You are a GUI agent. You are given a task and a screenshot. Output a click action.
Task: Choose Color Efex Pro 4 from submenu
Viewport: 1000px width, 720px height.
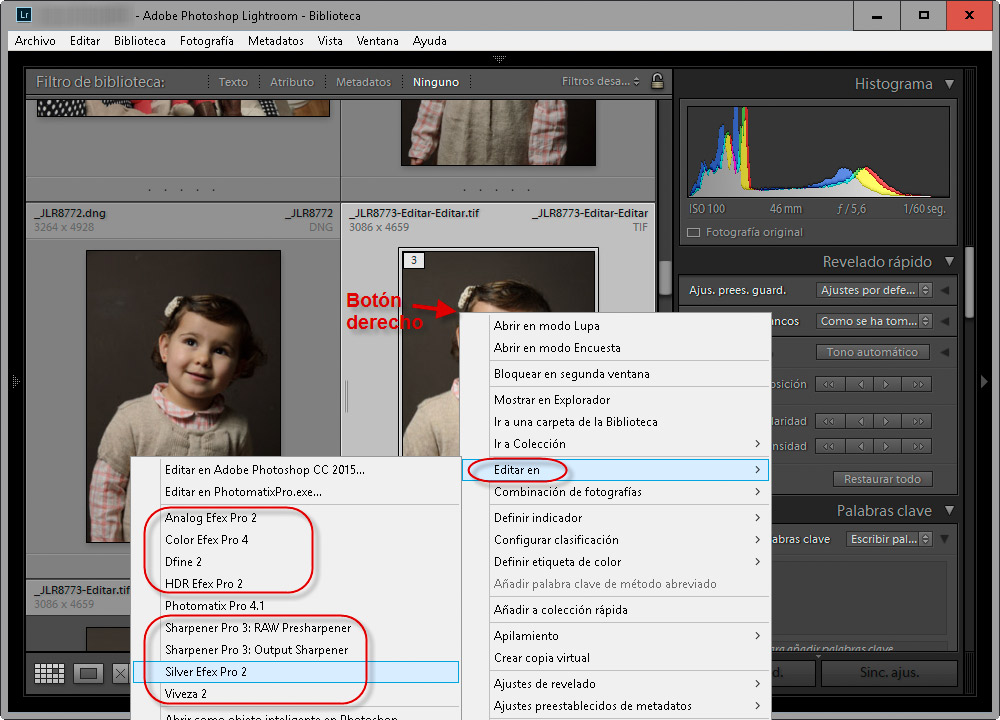tap(296, 540)
